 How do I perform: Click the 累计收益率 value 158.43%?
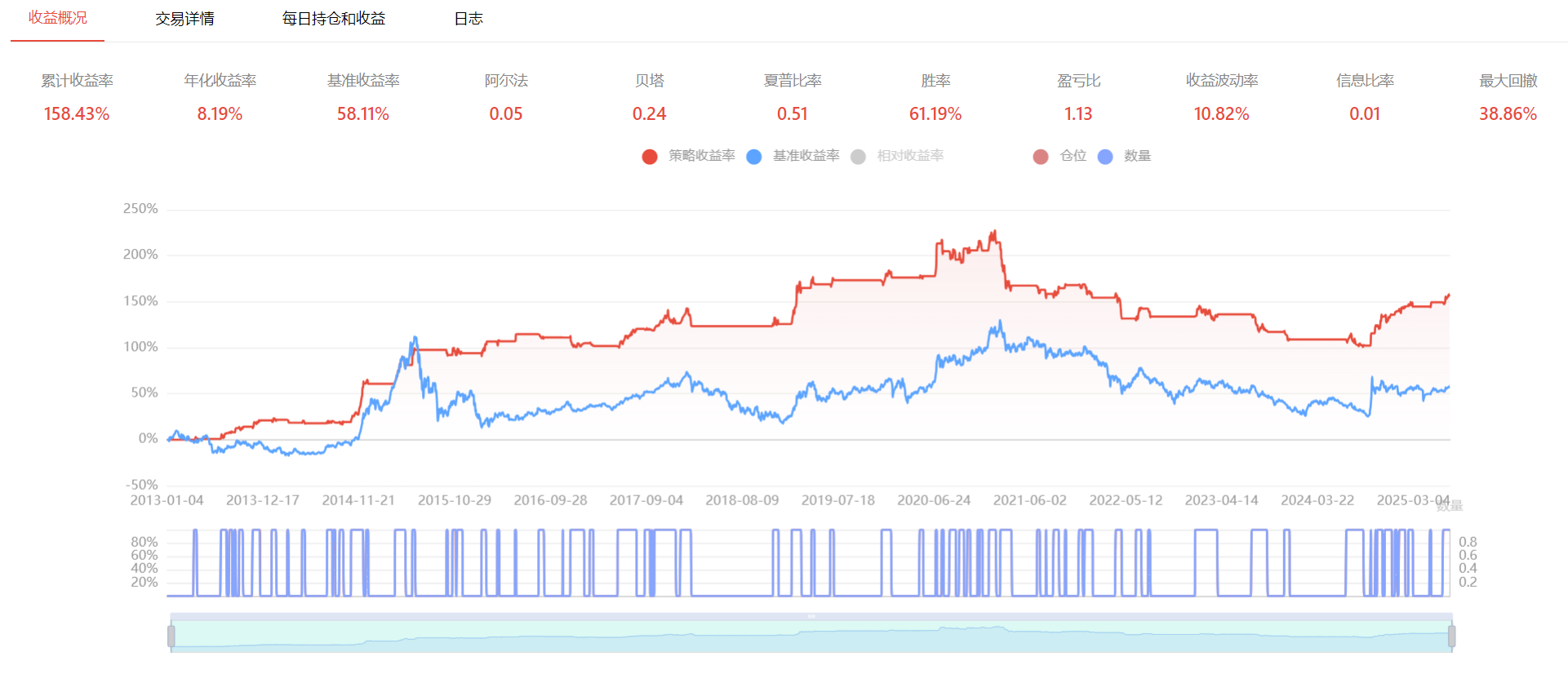77,114
